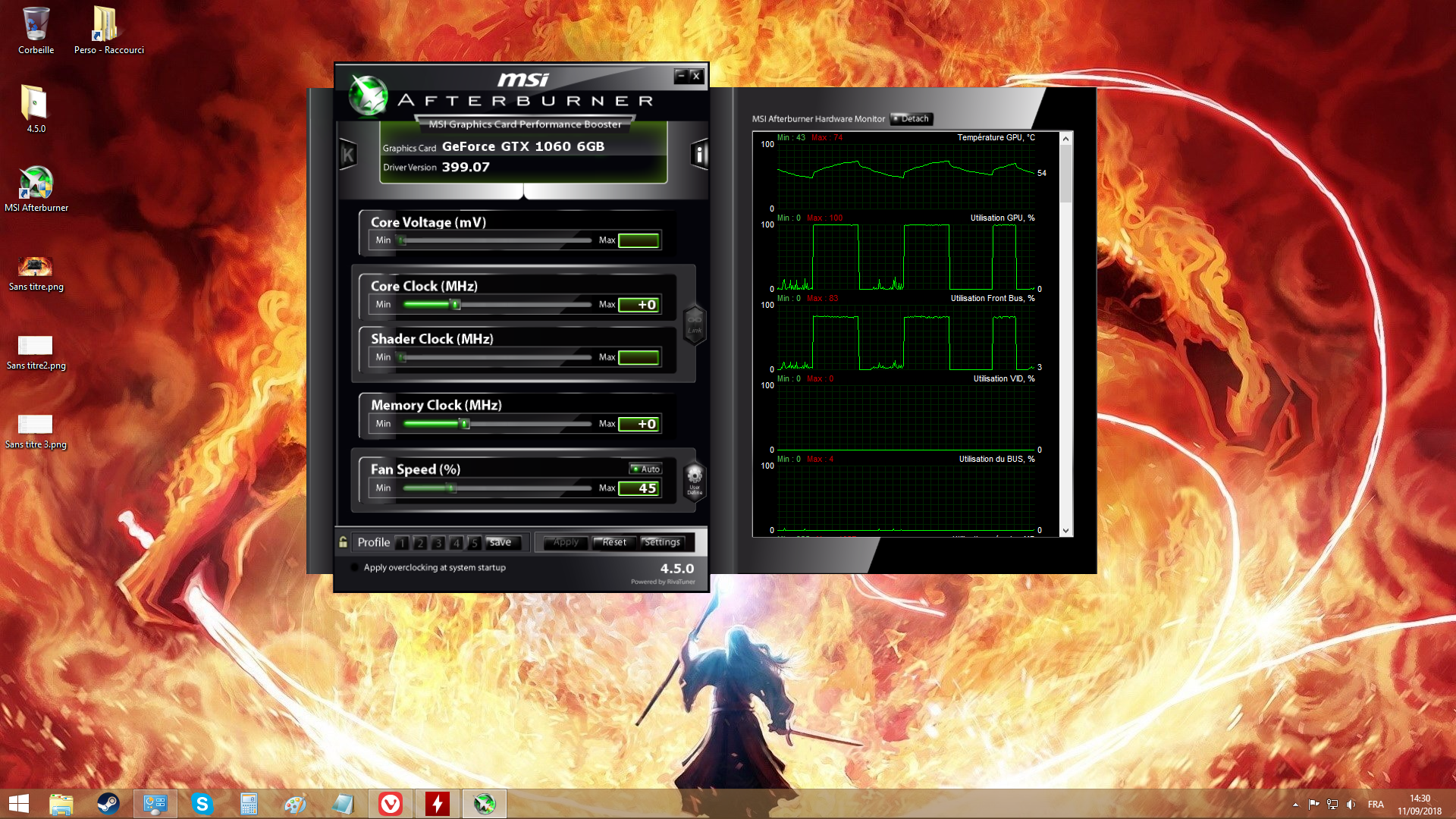
Task: Click the profile lock padlock icon
Action: [x=344, y=541]
